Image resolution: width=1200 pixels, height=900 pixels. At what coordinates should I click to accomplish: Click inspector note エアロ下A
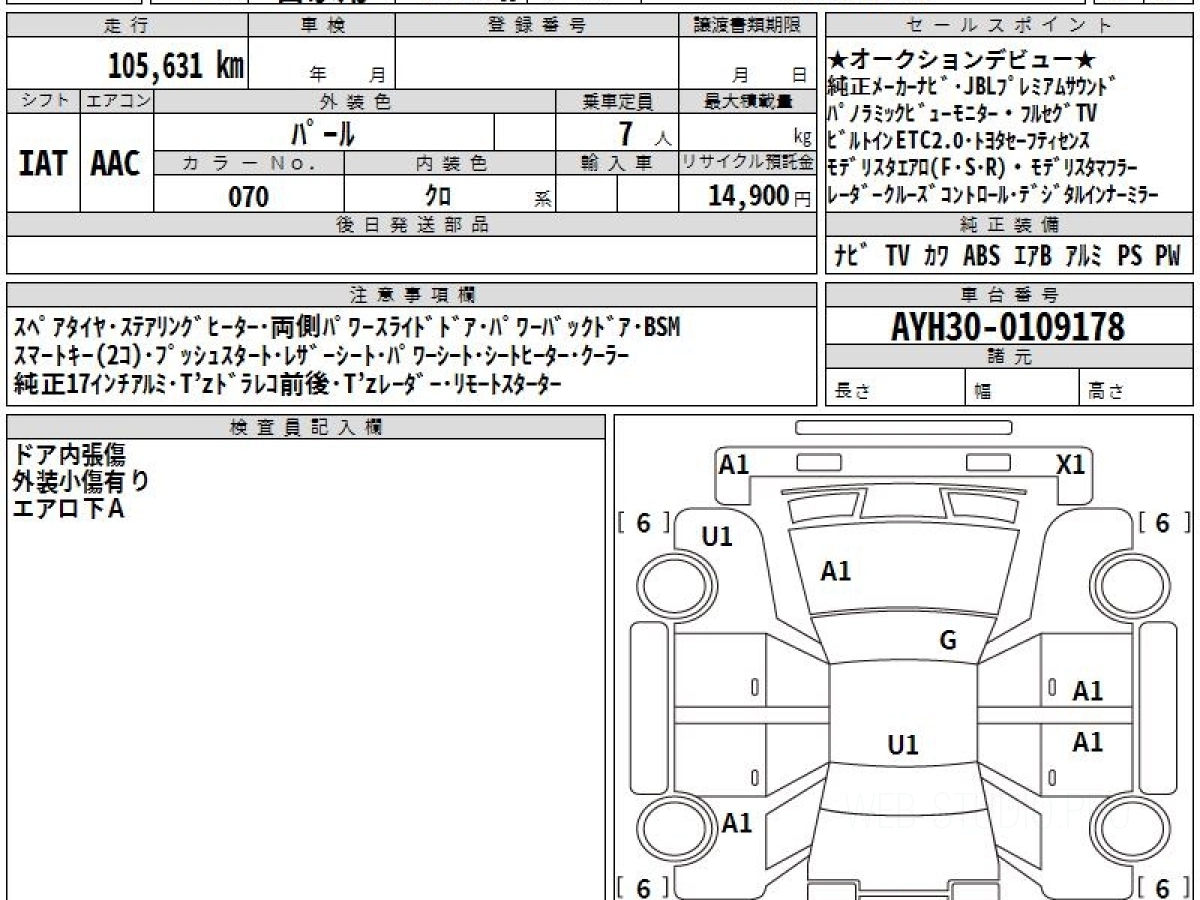pyautogui.click(x=68, y=510)
